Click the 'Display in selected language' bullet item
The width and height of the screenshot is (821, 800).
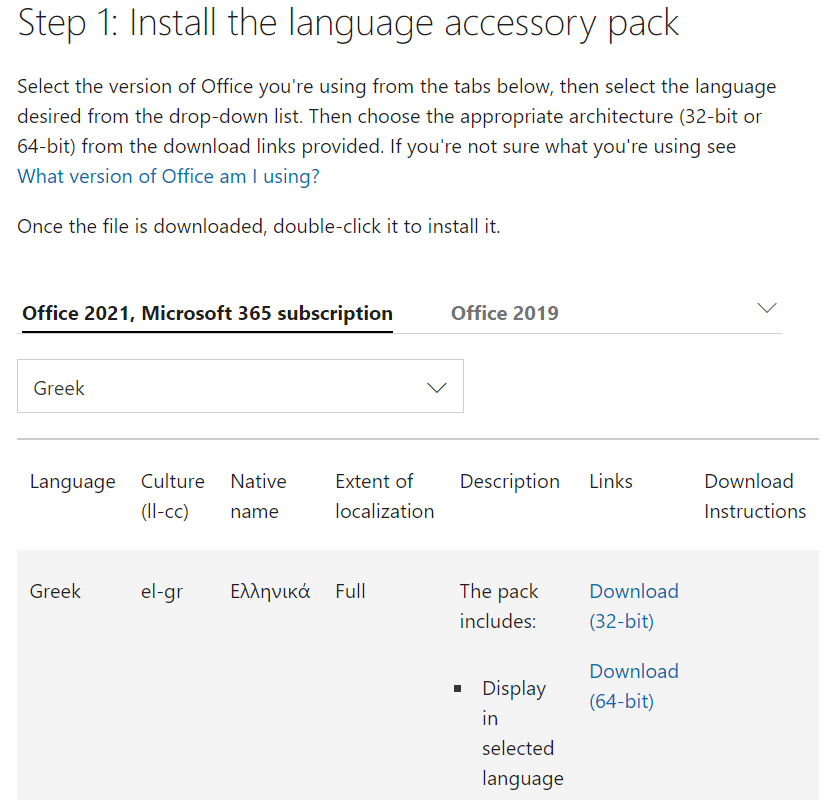click(x=520, y=733)
